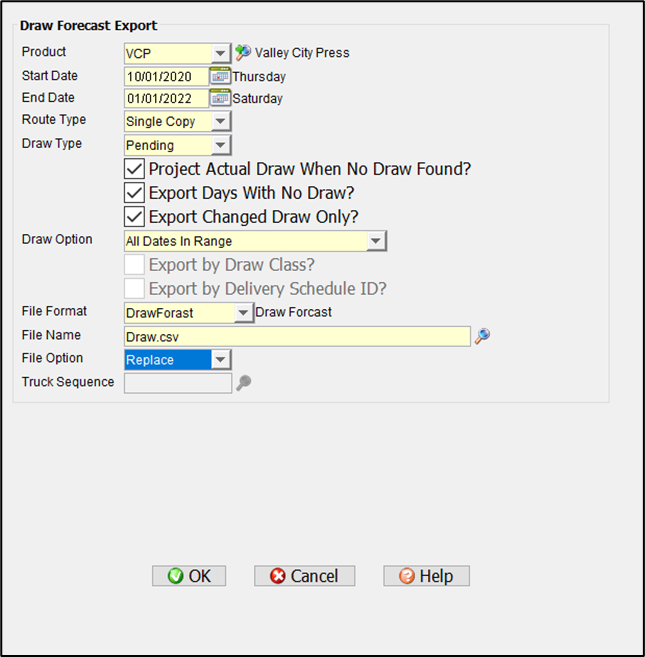Toggle Export Days With No Draw checkbox
Screen dimensions: 645x657
click(135, 193)
